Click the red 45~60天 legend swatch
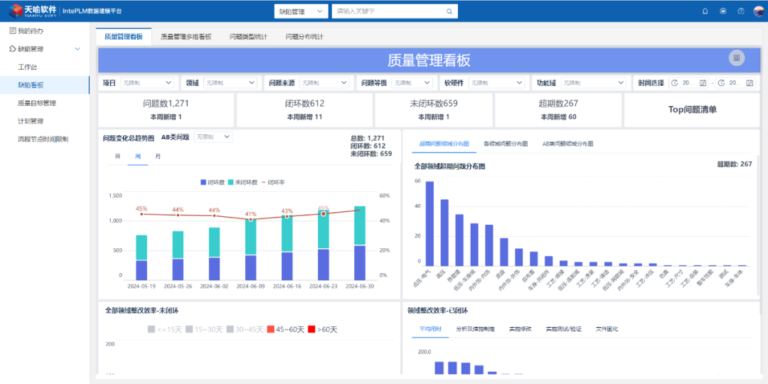 [x=270, y=330]
